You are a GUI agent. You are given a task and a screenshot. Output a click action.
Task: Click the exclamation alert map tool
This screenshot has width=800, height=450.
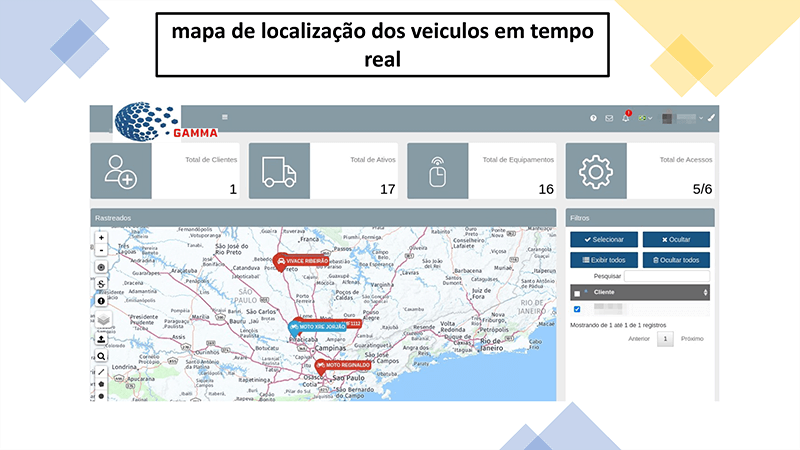pos(101,301)
